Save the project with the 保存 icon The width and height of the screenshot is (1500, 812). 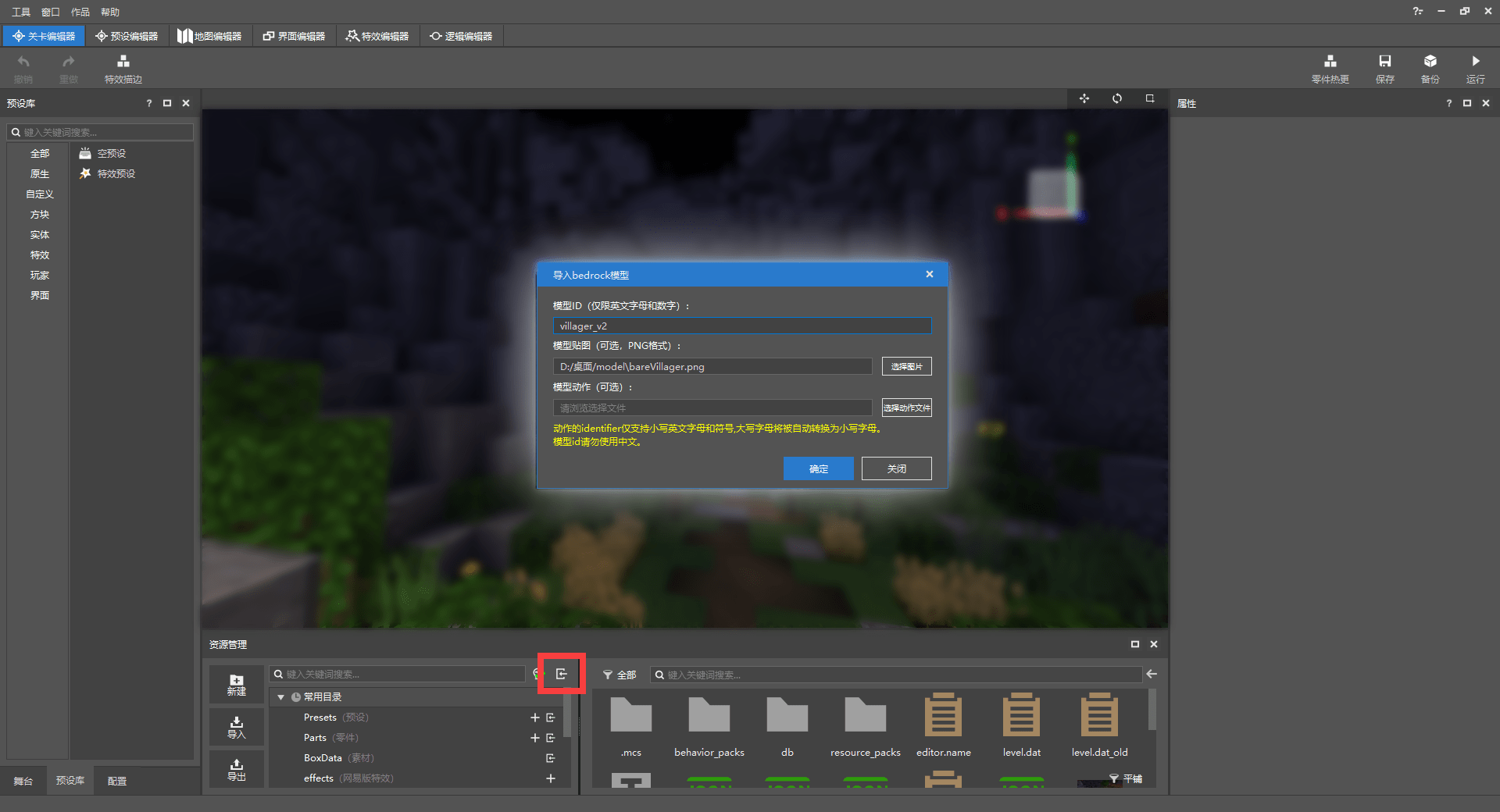(1384, 62)
